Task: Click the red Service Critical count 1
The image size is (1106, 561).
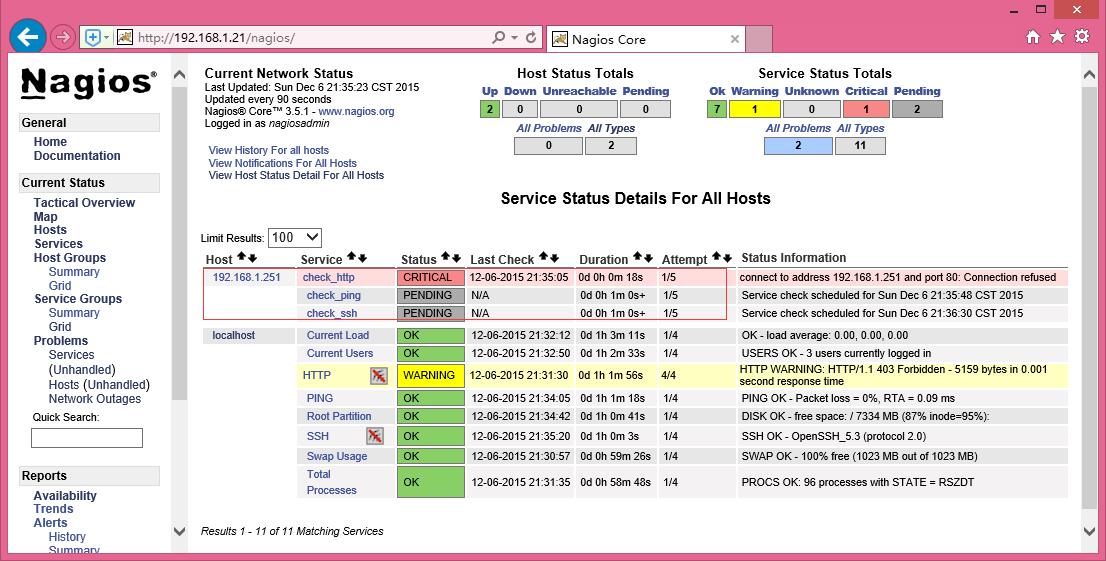Action: [866, 109]
